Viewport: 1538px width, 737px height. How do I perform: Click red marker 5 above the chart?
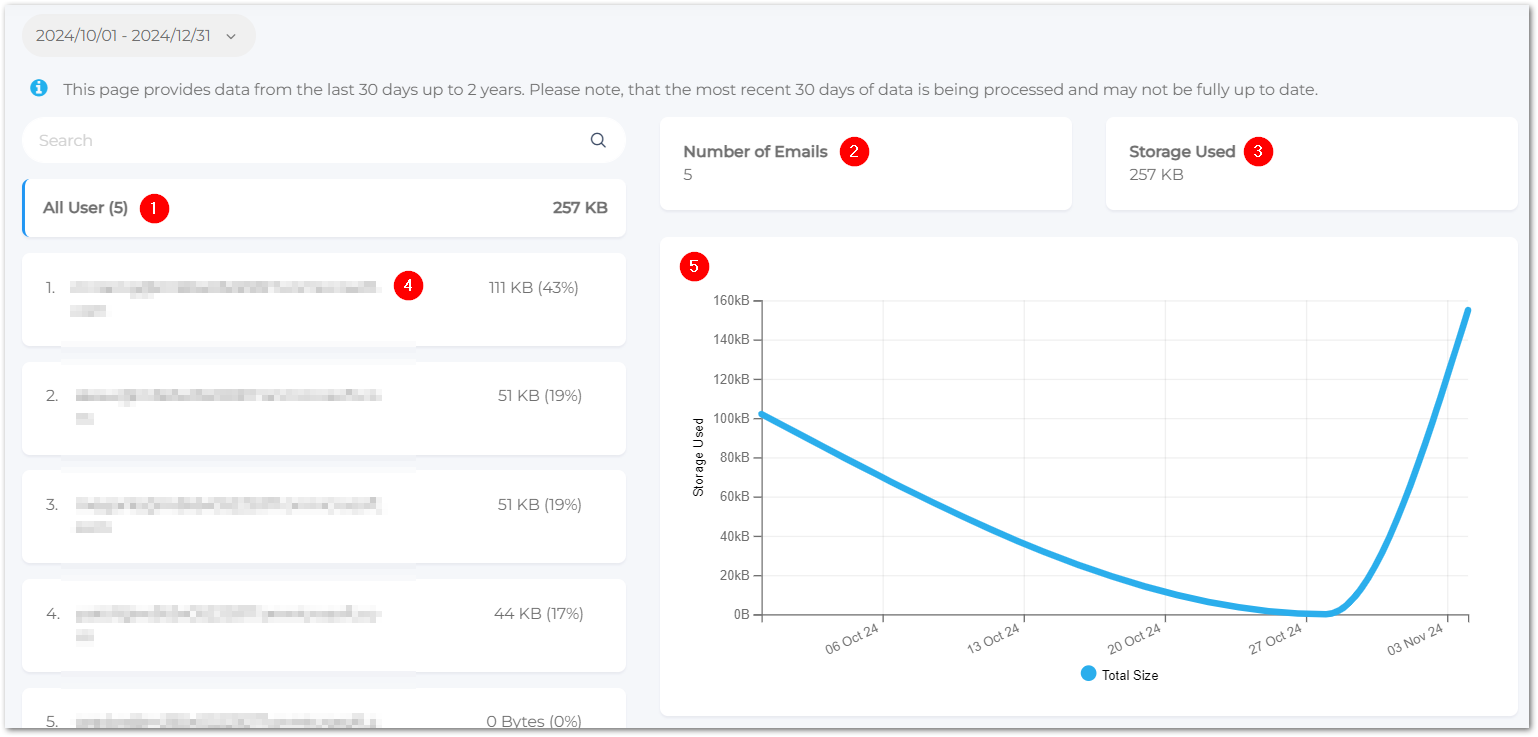tap(693, 267)
